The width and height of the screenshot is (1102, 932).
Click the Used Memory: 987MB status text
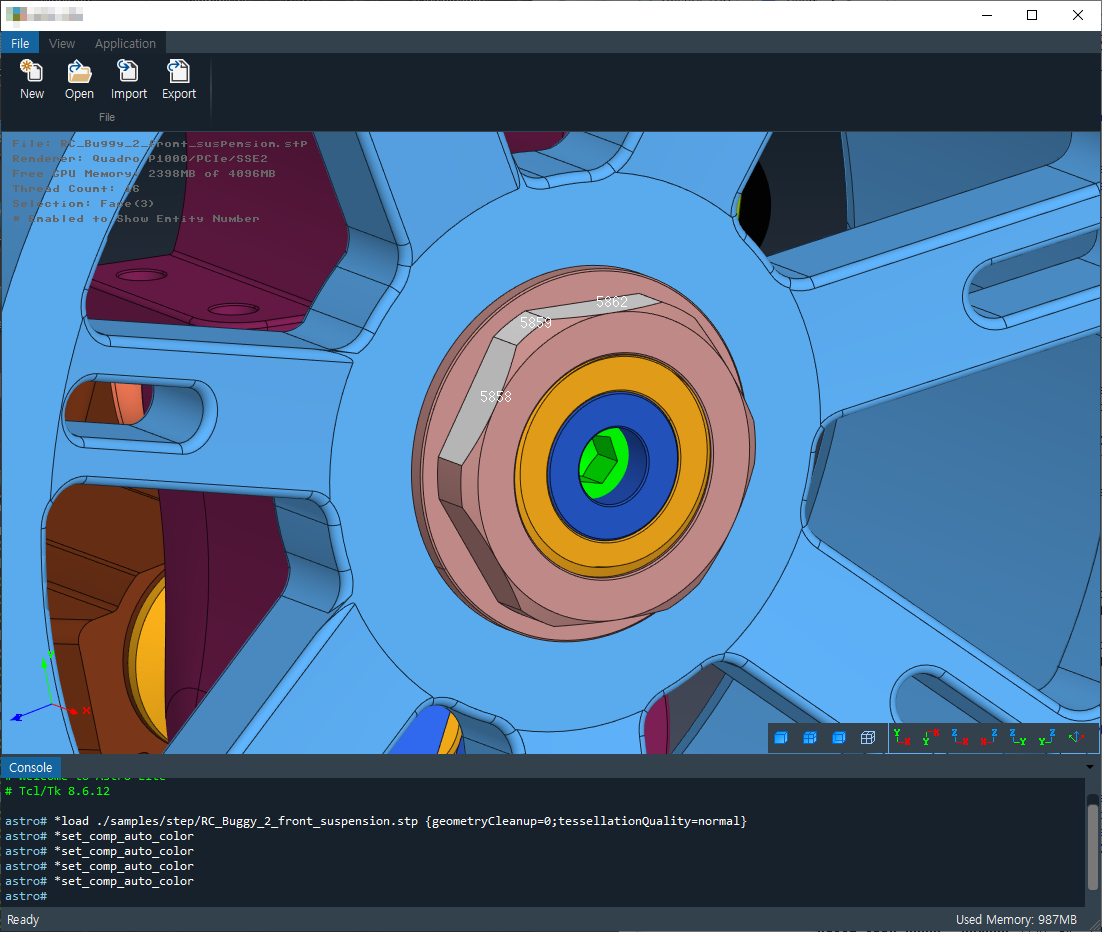point(1016,919)
